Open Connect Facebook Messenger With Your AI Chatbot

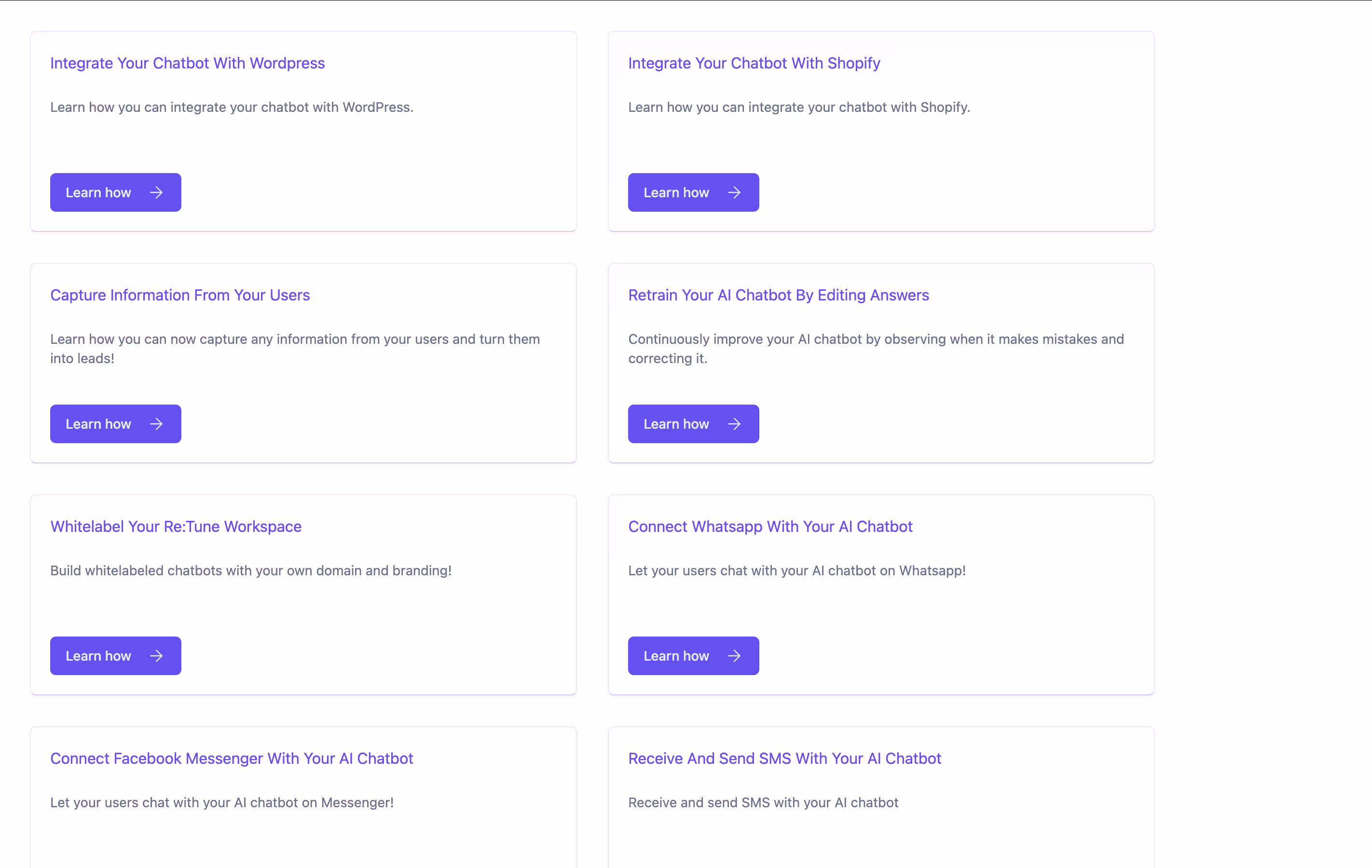point(232,759)
